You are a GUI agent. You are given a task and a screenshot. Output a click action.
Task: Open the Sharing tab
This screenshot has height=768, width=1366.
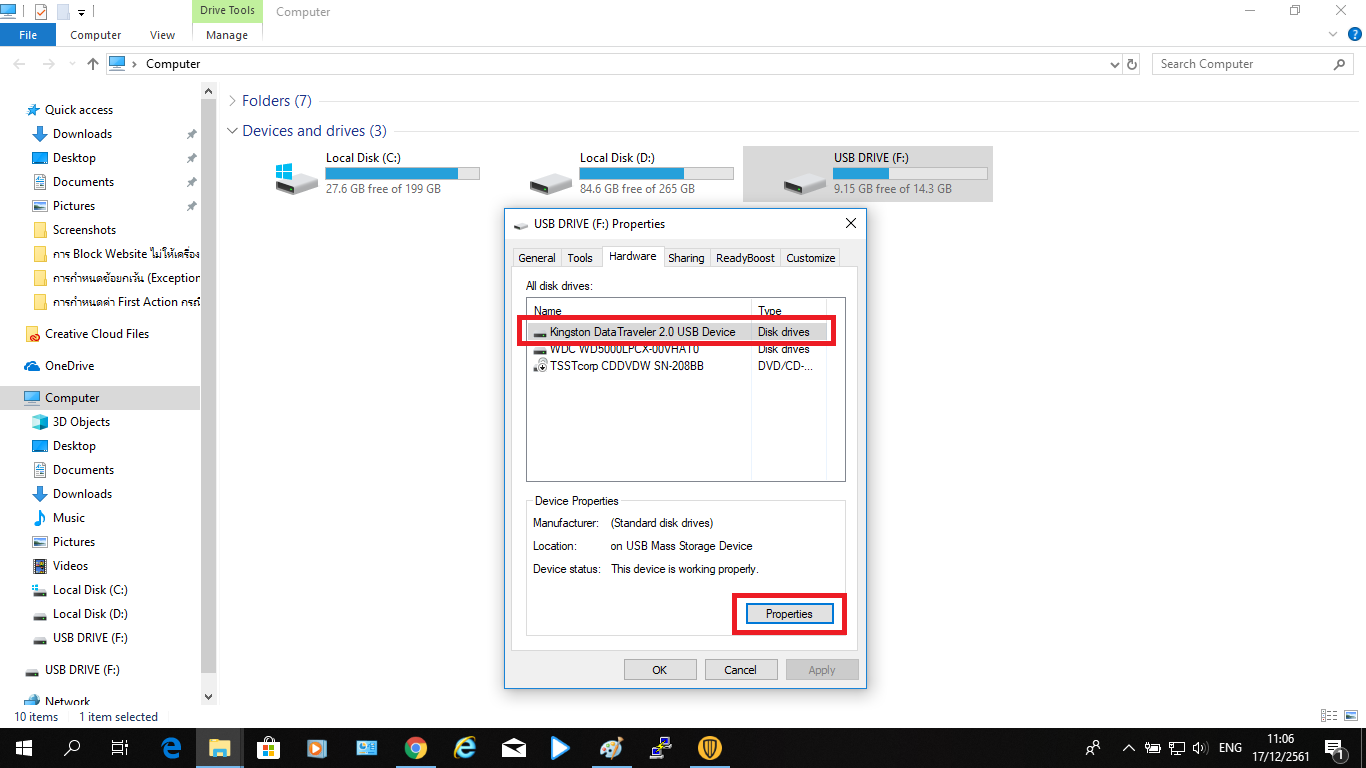[x=686, y=258]
